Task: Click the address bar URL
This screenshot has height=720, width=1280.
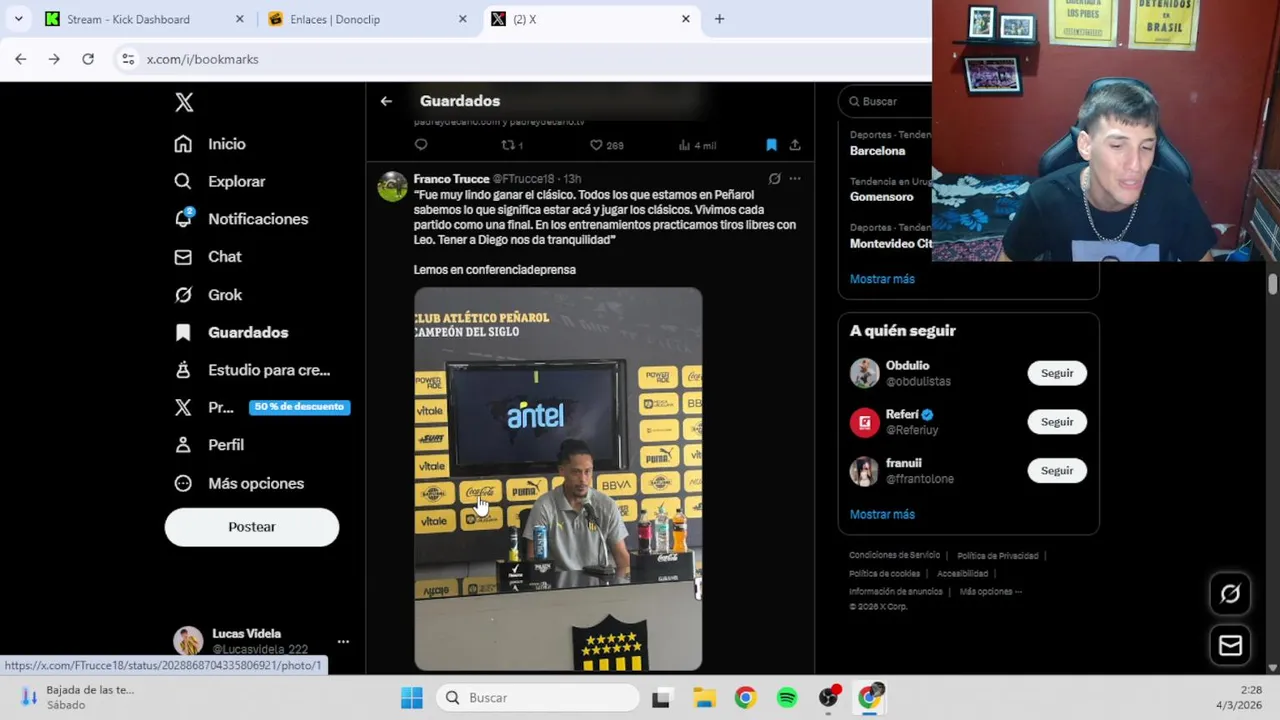Action: click(x=202, y=59)
